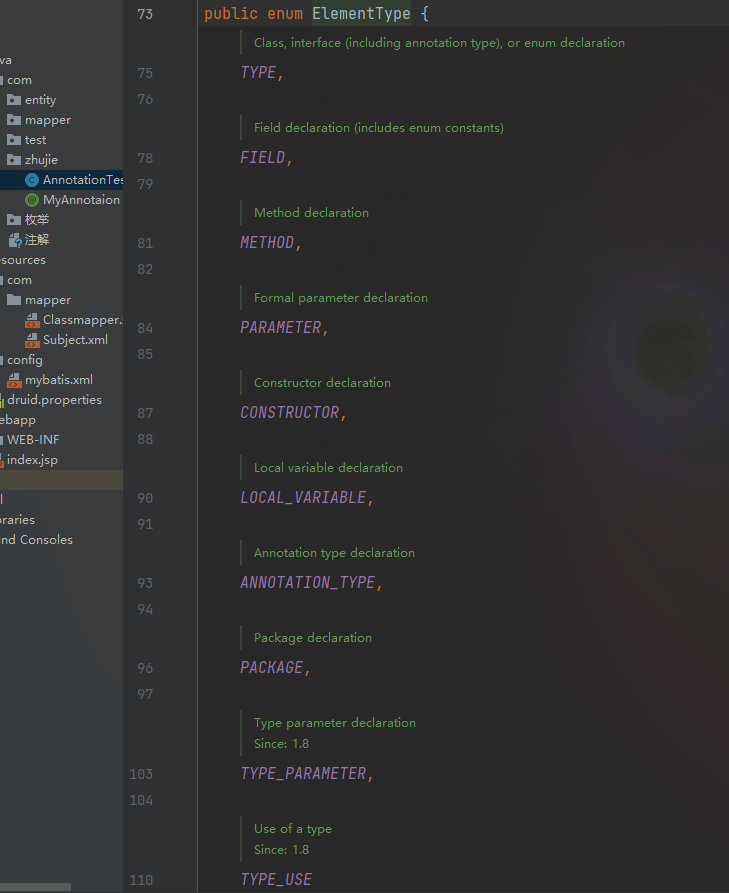Click the TYPE_PARAMETER enum constant
Screen dimensions: 729x893
(x=303, y=773)
